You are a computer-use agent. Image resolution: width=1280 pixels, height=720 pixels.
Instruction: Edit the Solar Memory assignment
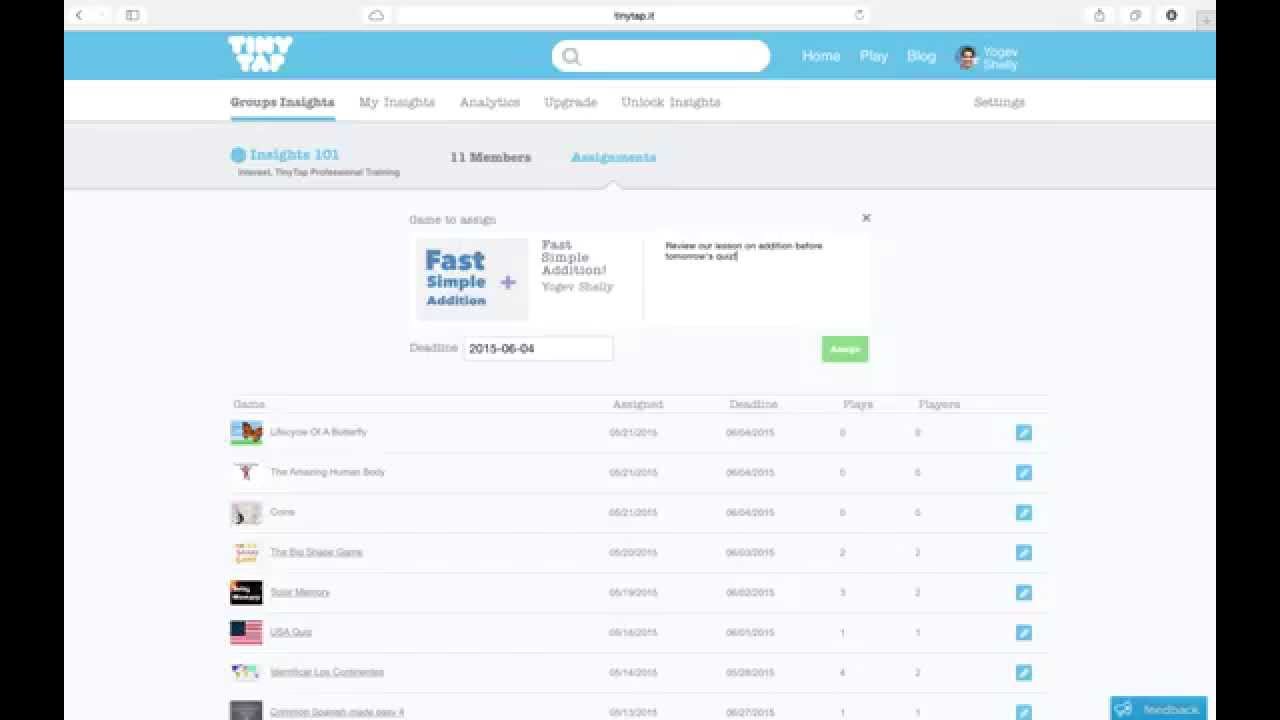(x=1023, y=593)
